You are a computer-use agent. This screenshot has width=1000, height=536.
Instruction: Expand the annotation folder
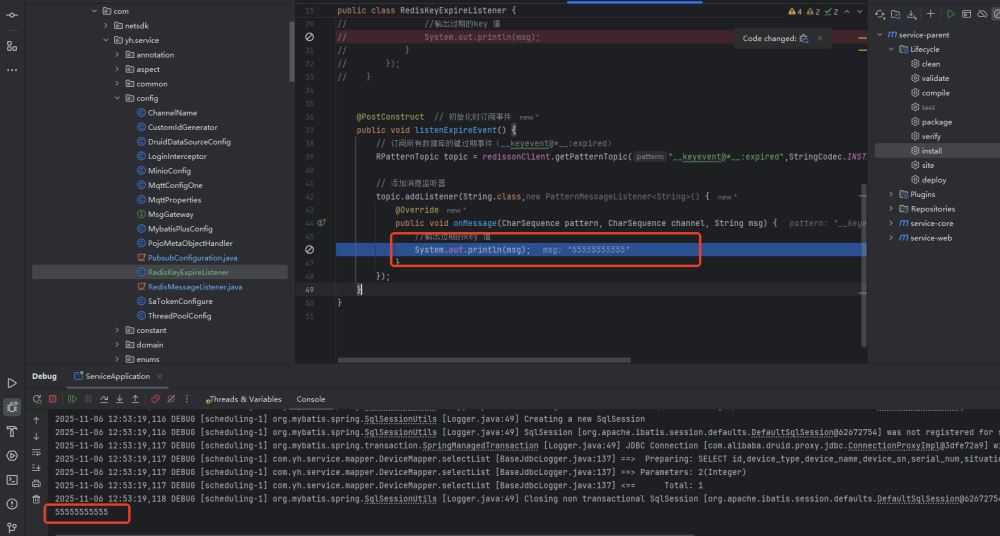(x=117, y=55)
